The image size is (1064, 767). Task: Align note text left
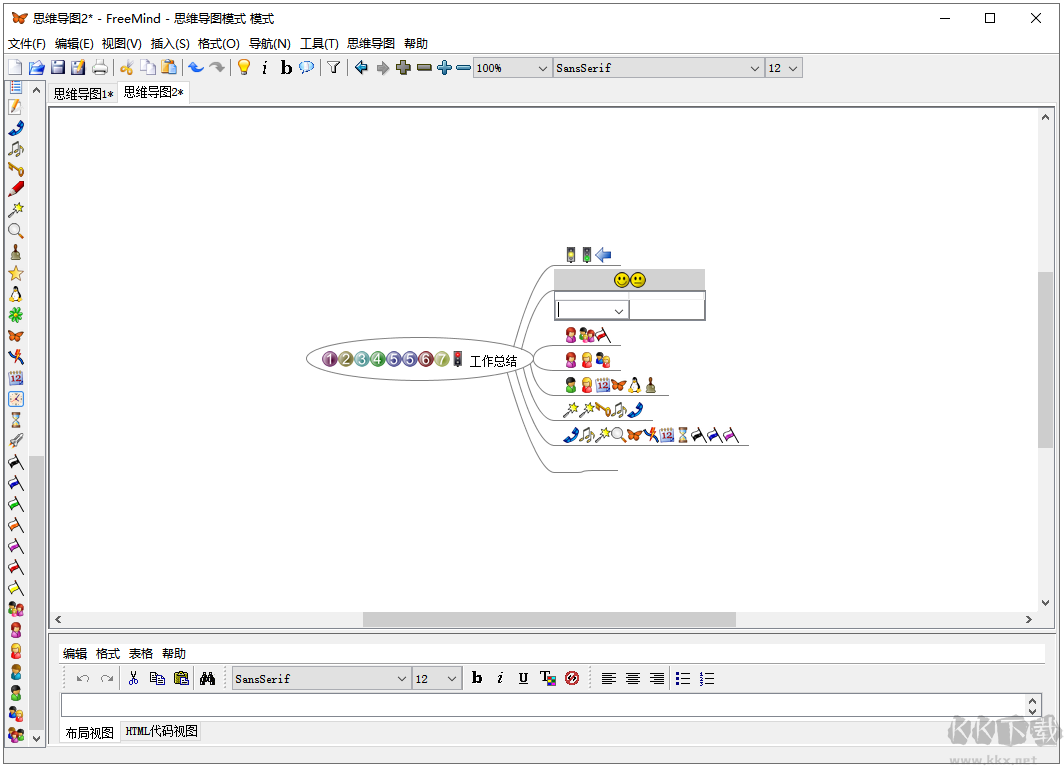(x=609, y=678)
